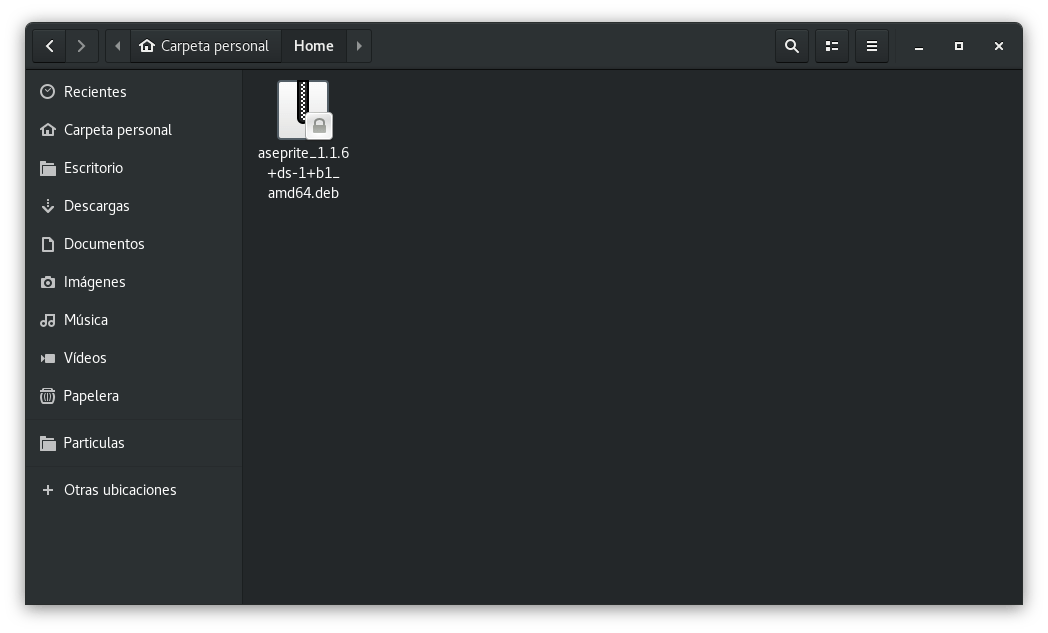The width and height of the screenshot is (1048, 633).
Task: Click the Recientes clock icon
Action: [47, 92]
